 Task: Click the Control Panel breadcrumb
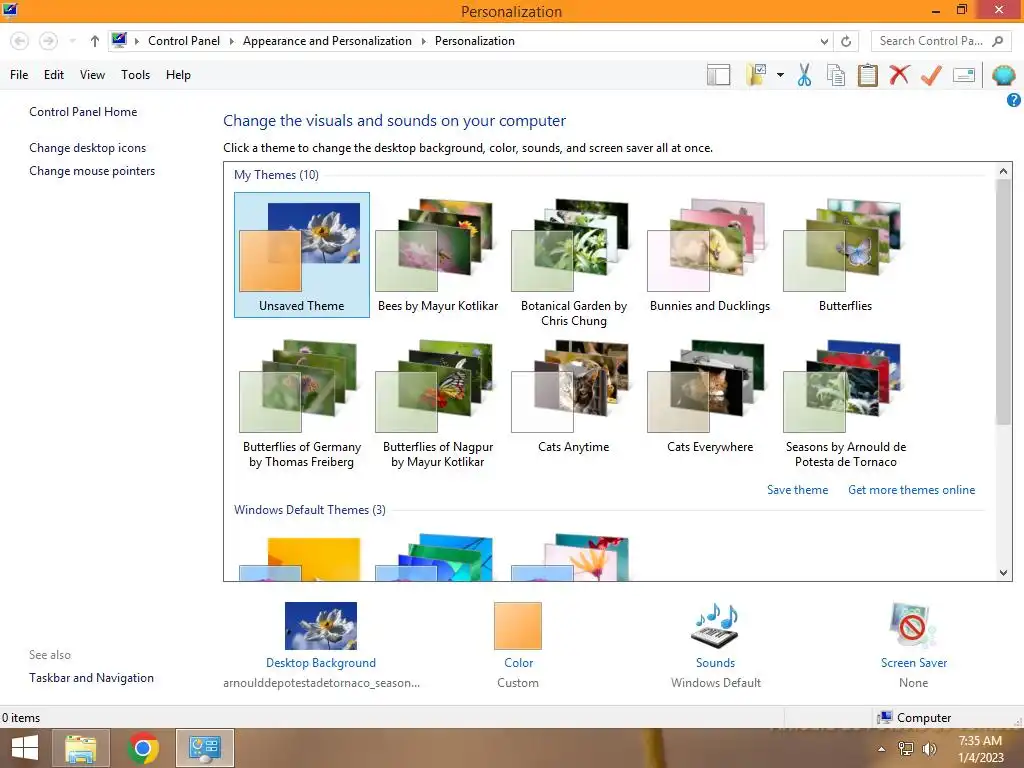(x=184, y=40)
